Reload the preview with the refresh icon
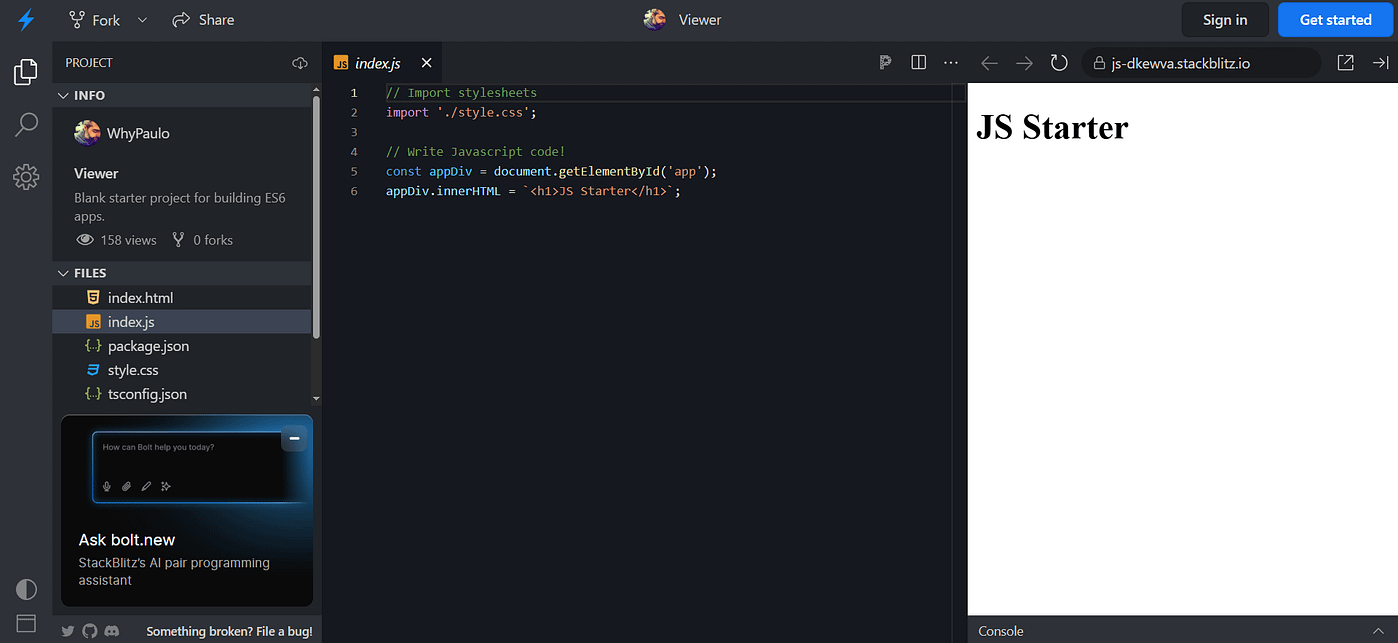This screenshot has height=643, width=1398. point(1058,62)
